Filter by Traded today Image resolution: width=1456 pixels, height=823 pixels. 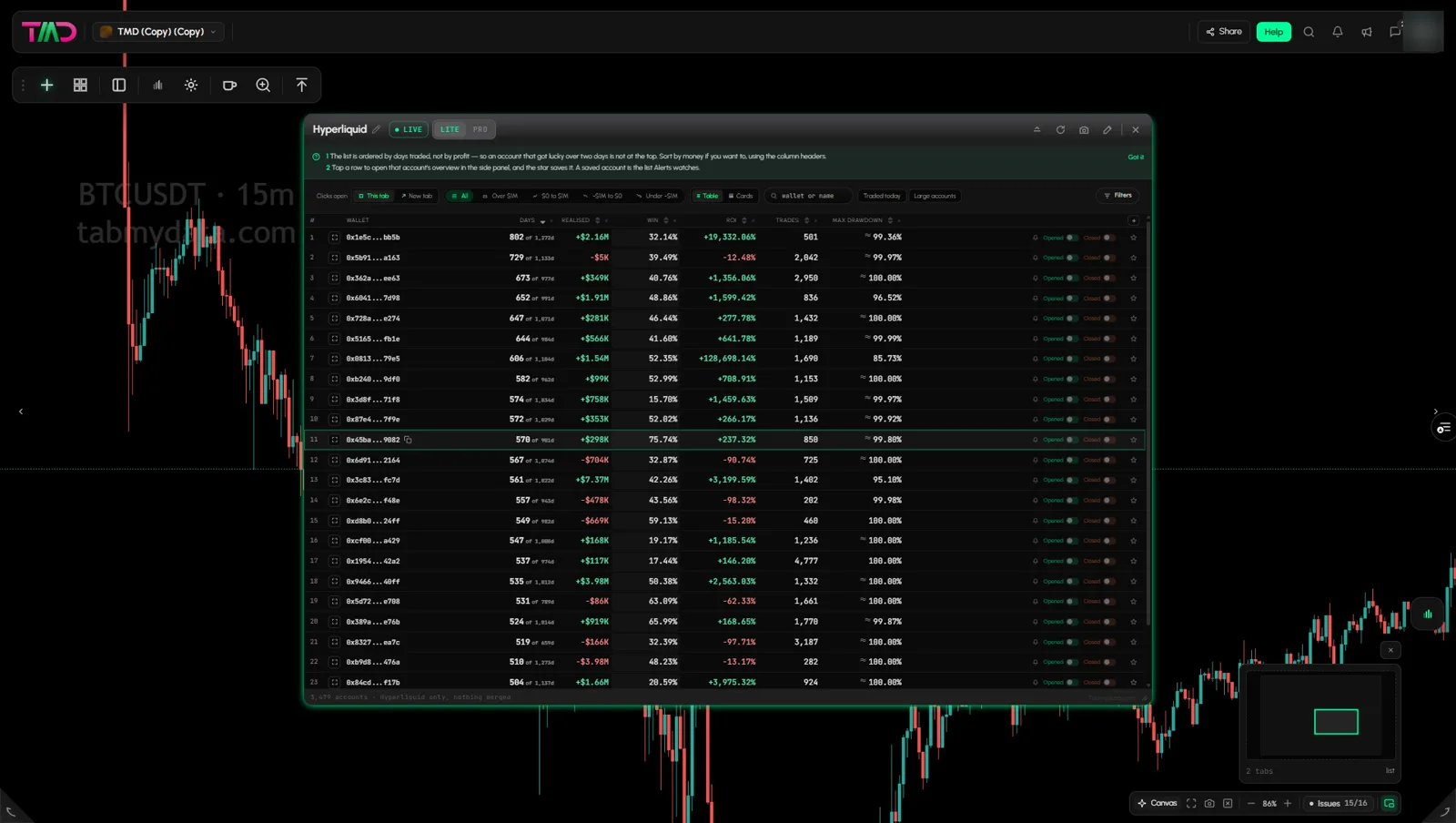coord(882,196)
